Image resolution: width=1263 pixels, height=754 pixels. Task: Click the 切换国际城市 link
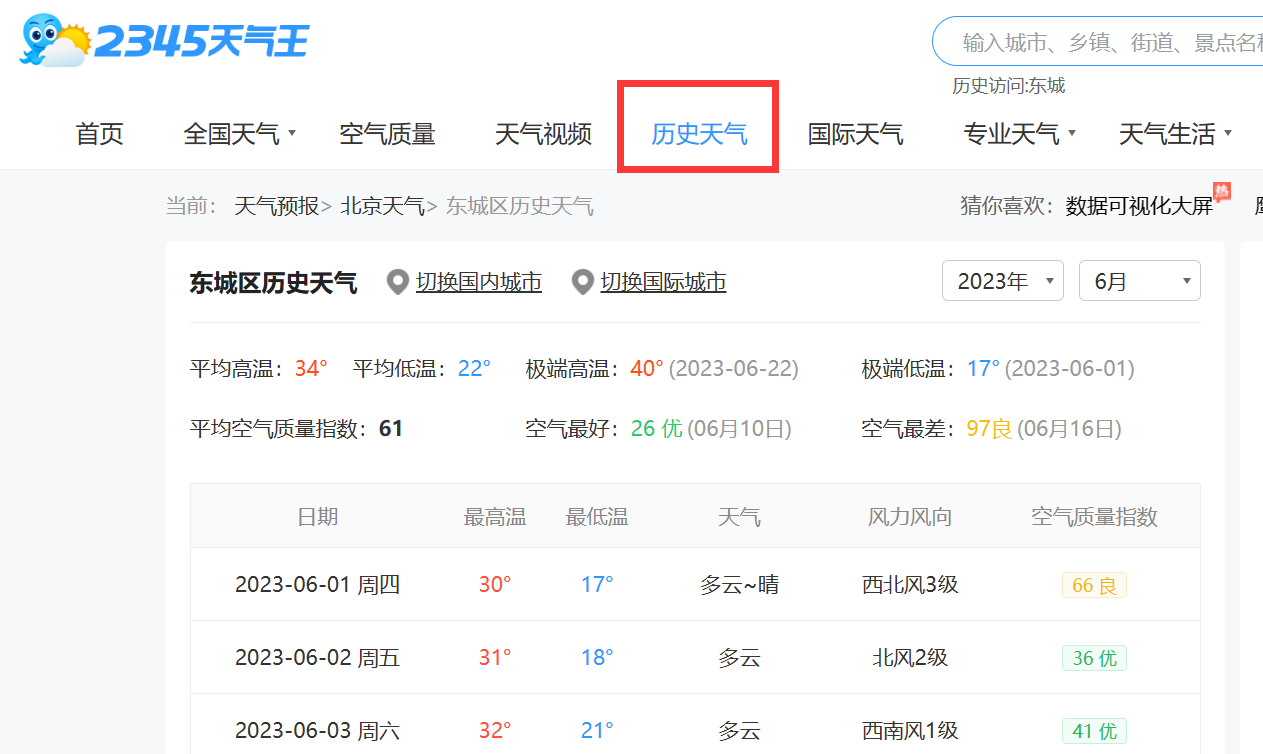(x=663, y=283)
